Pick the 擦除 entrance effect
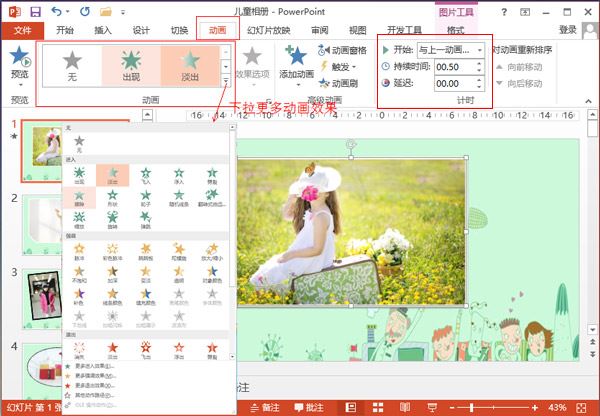 point(79,198)
